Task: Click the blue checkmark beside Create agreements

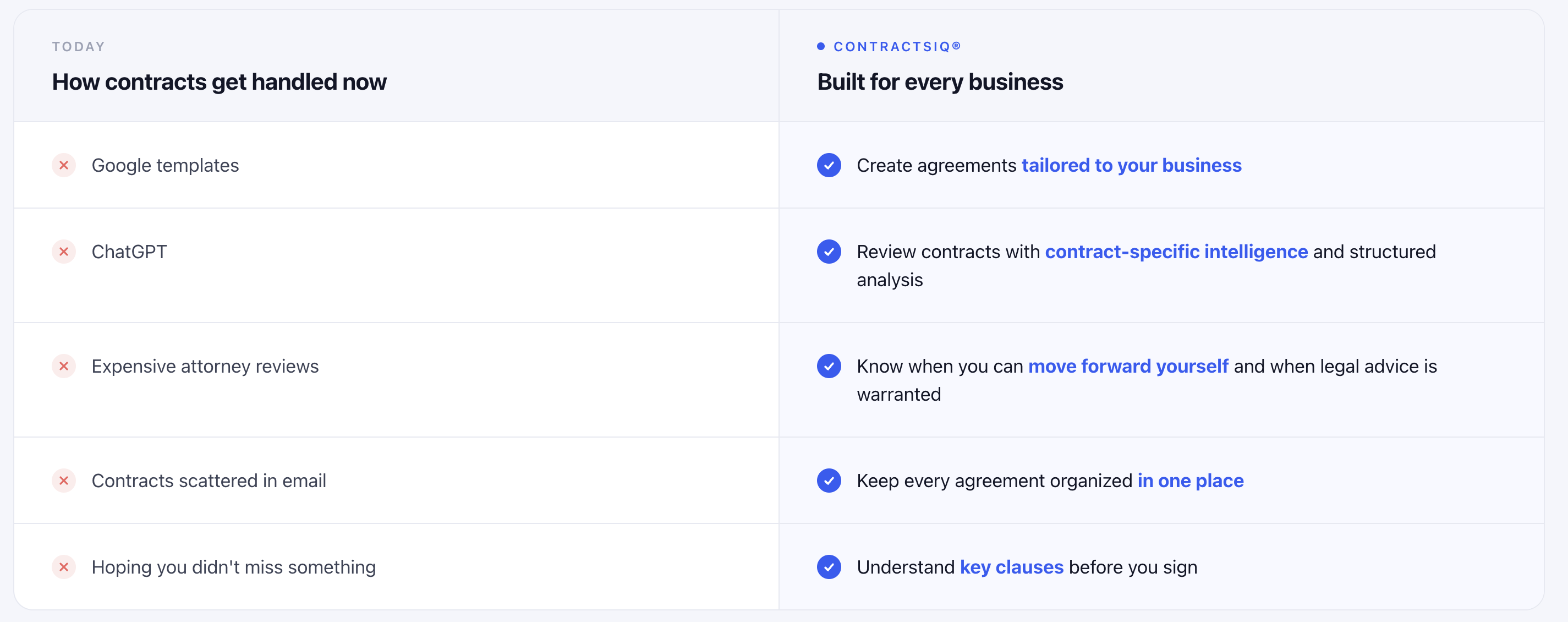Action: pyautogui.click(x=829, y=165)
